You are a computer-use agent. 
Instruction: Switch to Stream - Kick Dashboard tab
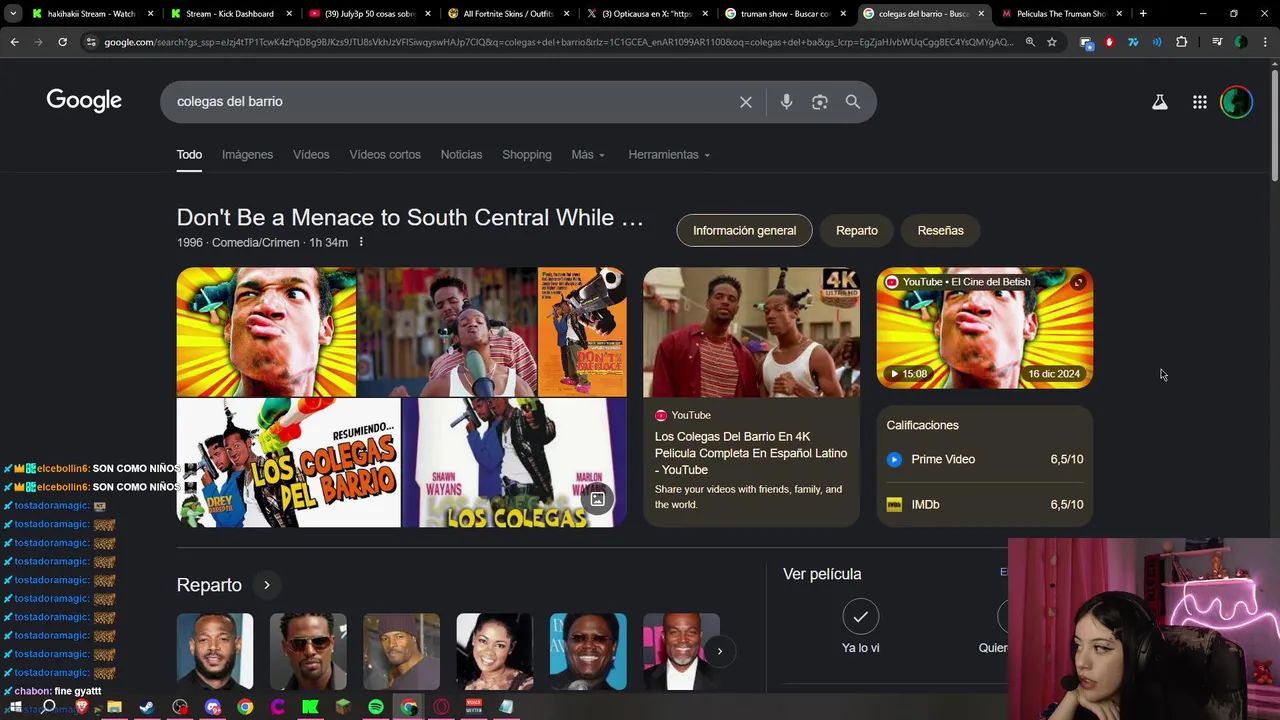pyautogui.click(x=229, y=14)
